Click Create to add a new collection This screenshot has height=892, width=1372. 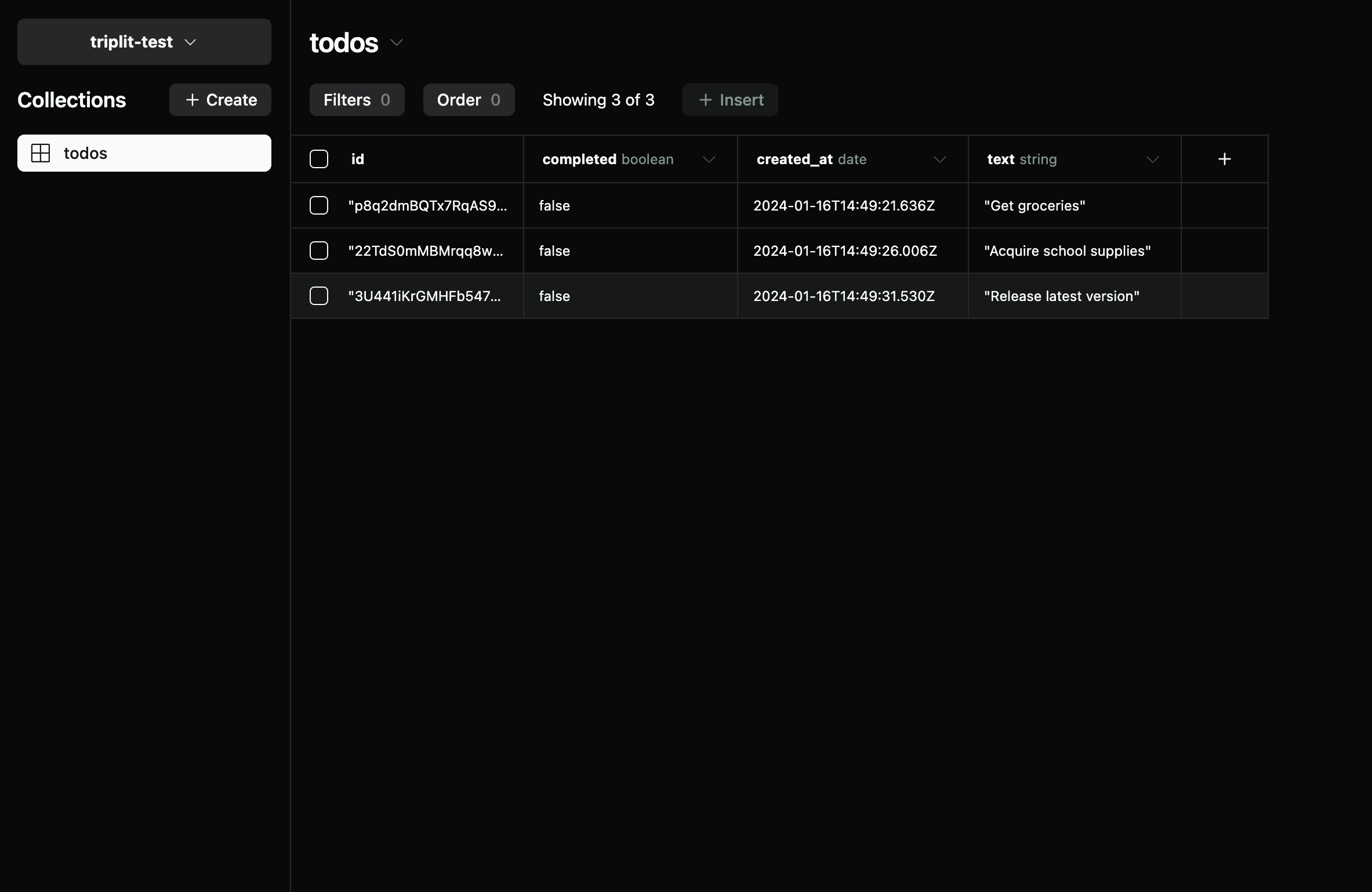(220, 100)
